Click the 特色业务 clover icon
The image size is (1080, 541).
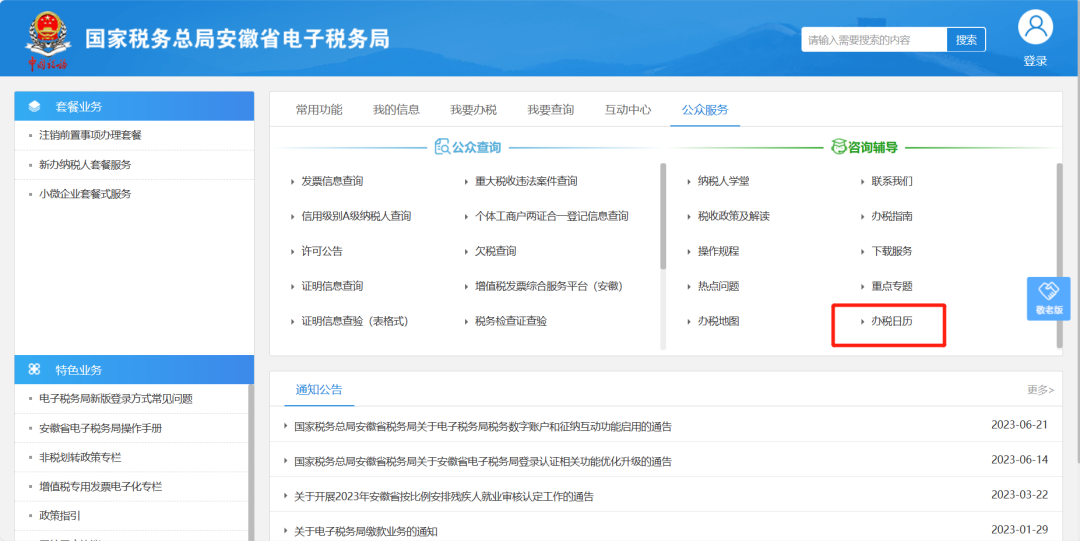click(x=34, y=370)
